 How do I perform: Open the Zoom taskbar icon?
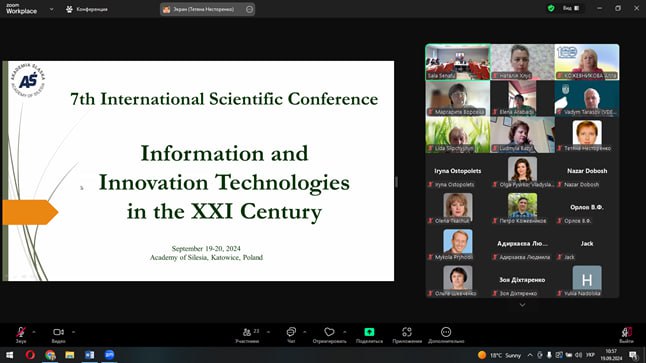[110, 355]
